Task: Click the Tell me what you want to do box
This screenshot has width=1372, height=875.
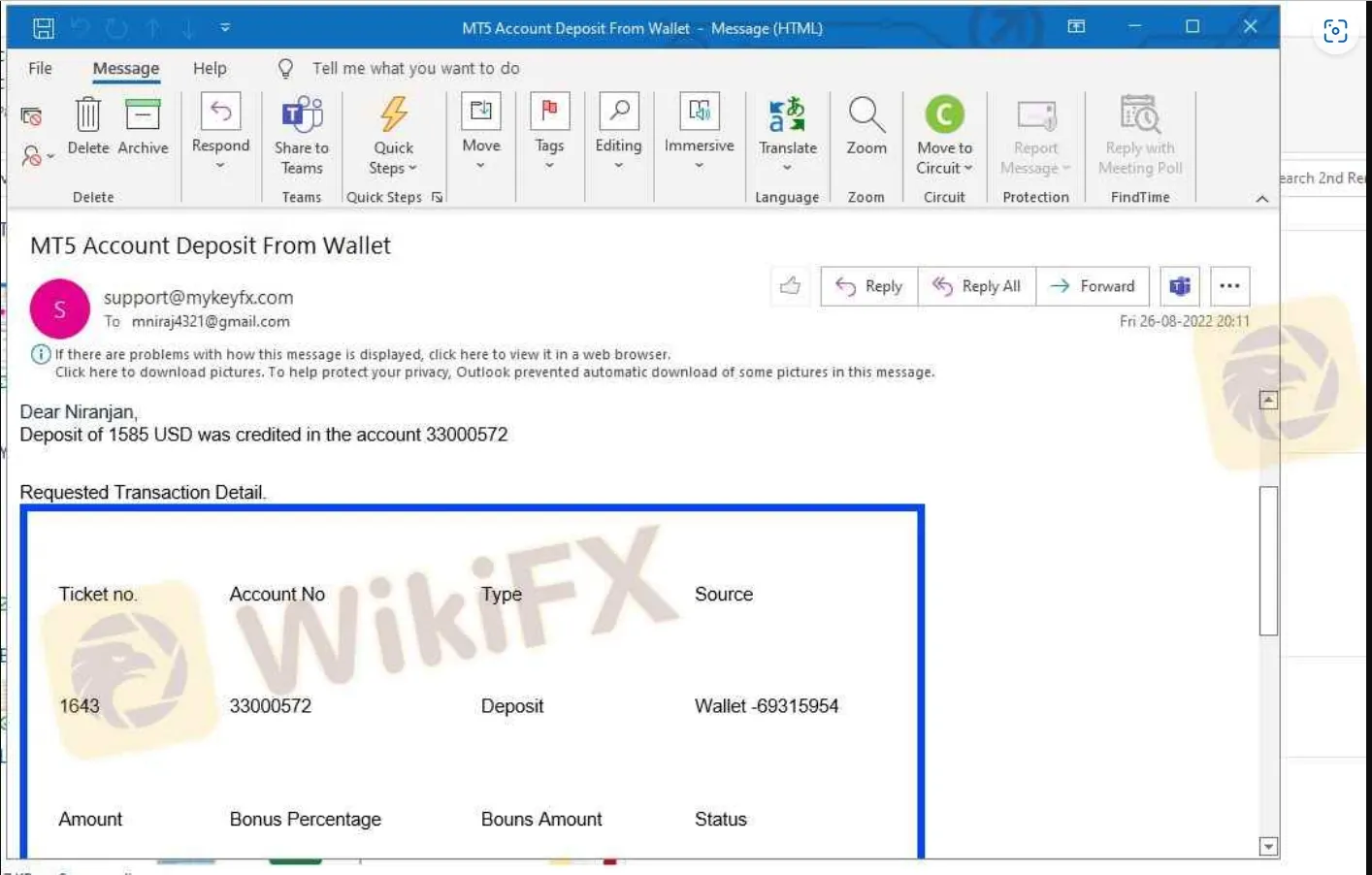Action: [x=416, y=68]
